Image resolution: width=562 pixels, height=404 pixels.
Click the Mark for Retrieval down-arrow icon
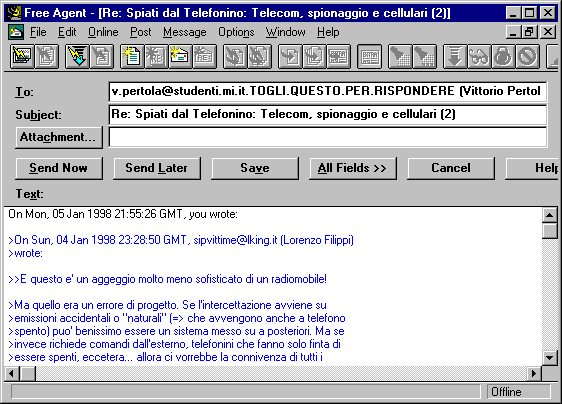[x=455, y=56]
